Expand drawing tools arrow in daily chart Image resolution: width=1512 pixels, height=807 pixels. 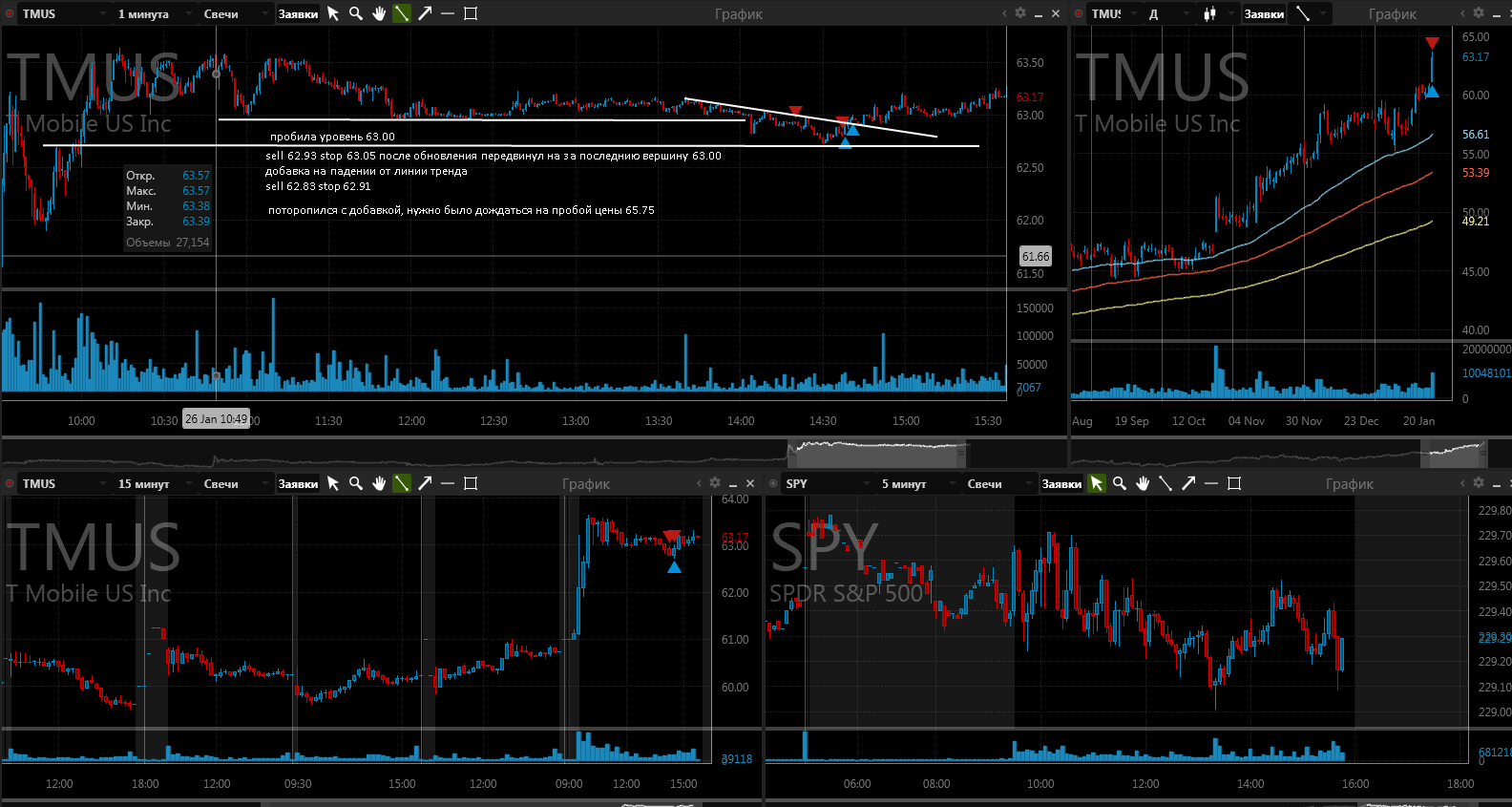coord(1323,13)
